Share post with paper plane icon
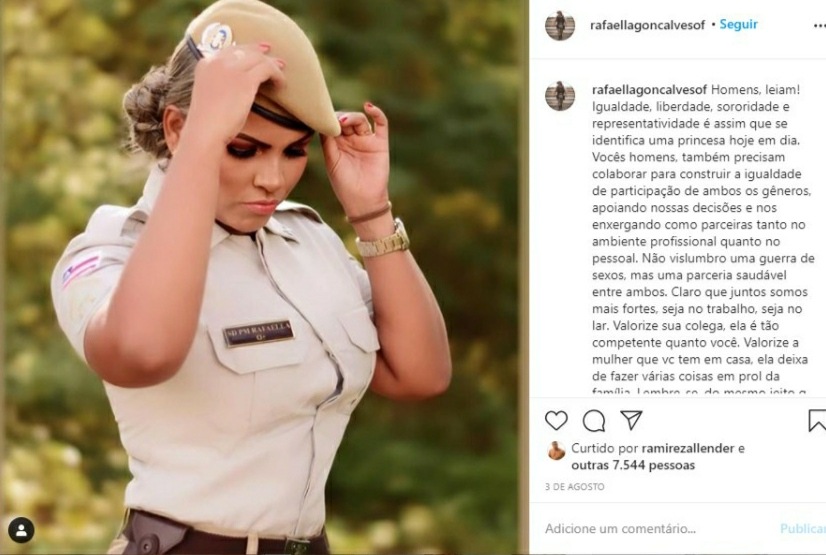This screenshot has width=826, height=555. pyautogui.click(x=631, y=420)
